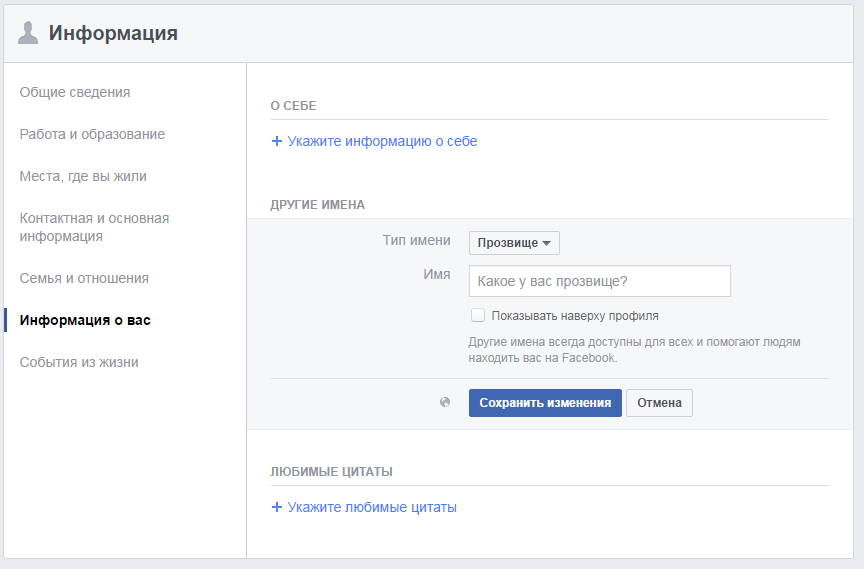Click the Отмена button
Image resolution: width=864 pixels, height=569 pixels.
click(x=659, y=403)
